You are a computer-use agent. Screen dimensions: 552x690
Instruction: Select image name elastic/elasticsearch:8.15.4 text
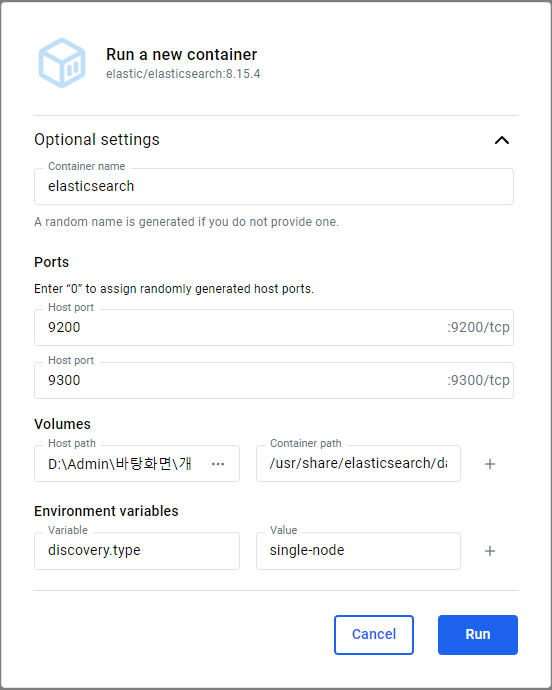pos(183,74)
